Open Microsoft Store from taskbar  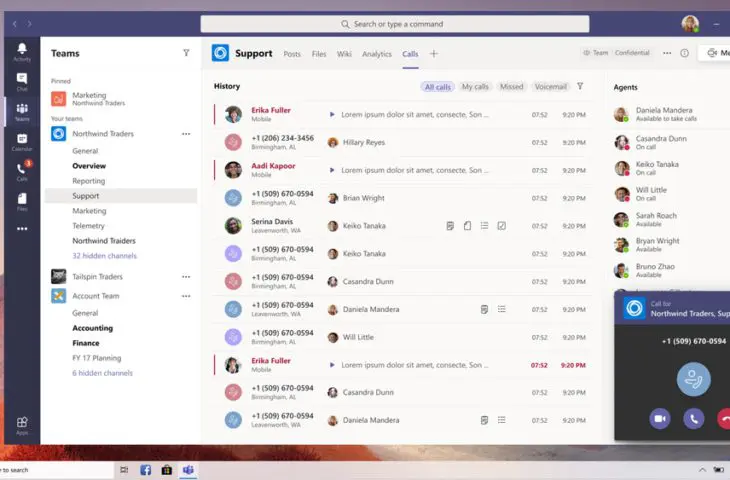(167, 470)
